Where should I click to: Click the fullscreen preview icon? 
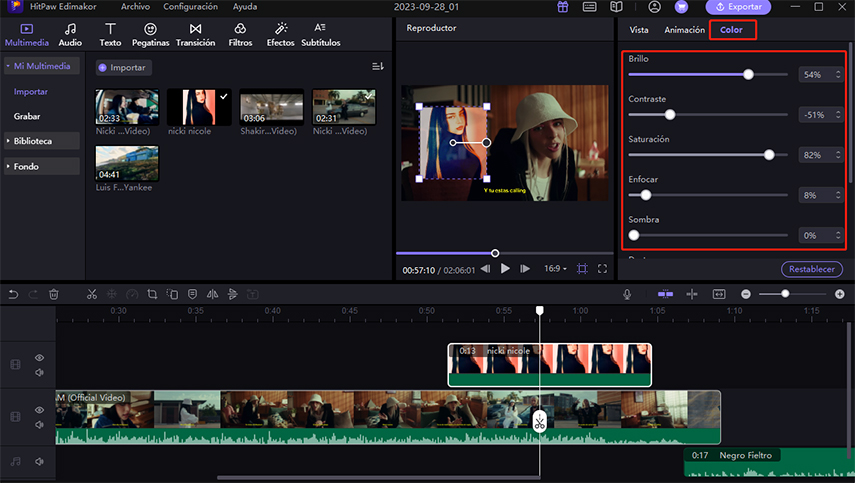[603, 269]
